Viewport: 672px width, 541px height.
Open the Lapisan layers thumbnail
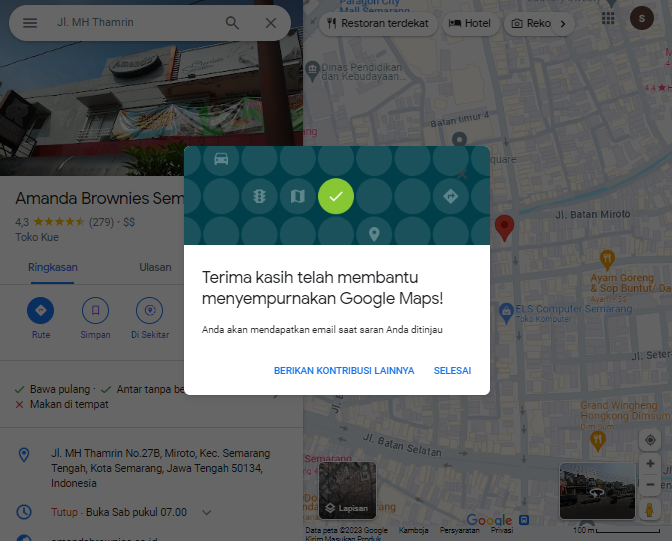coord(347,490)
